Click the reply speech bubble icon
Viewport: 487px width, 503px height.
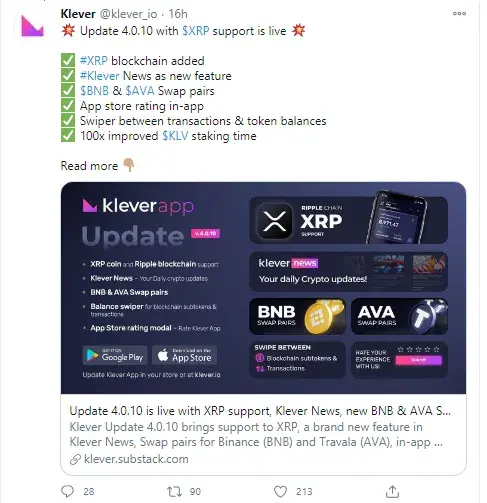click(68, 491)
